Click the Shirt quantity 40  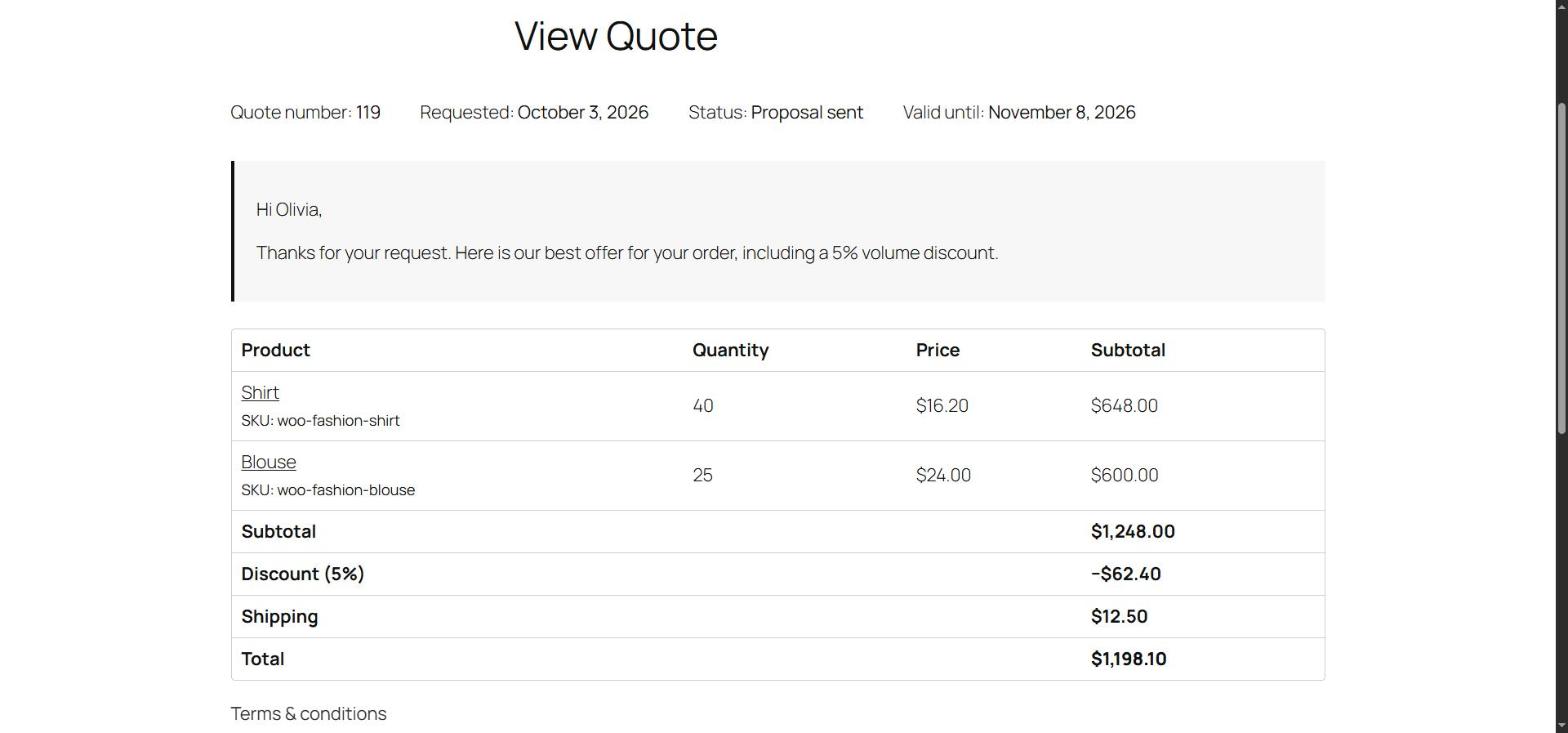coord(703,406)
